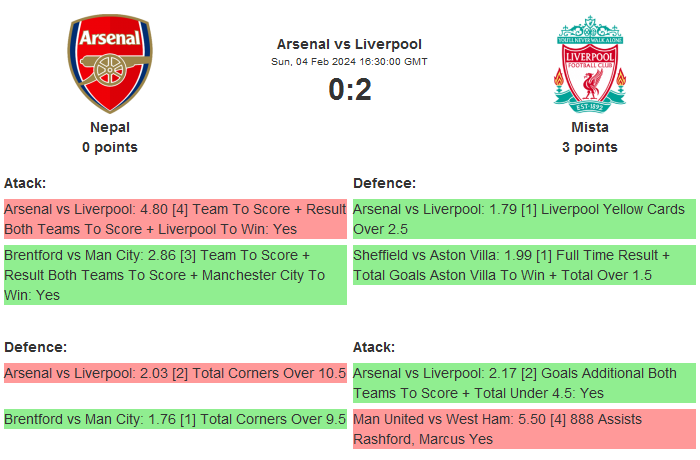Click the top-right Defence section heading
Image resolution: width=700 pixels, height=460 pixels.
tap(384, 183)
